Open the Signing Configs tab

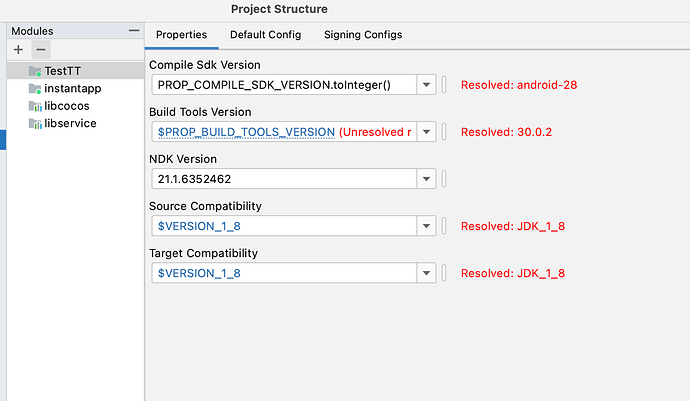click(362, 35)
